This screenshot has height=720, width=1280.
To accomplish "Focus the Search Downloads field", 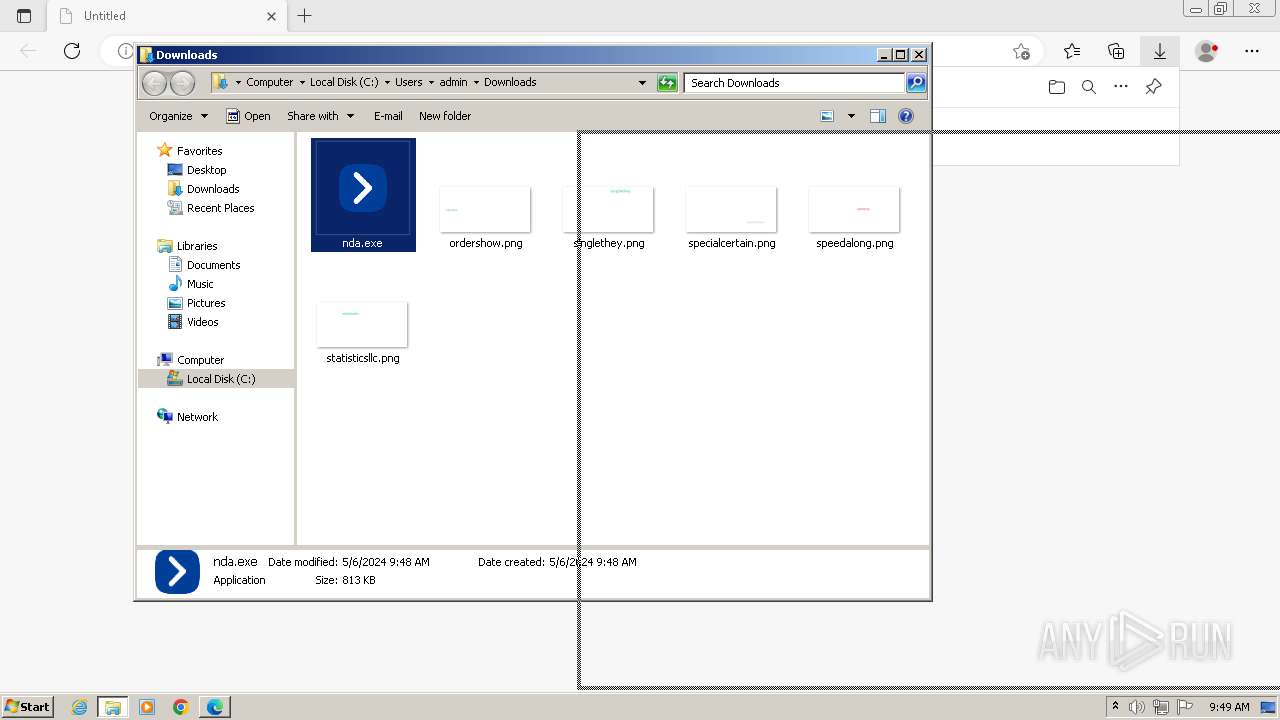I will click(x=795, y=83).
